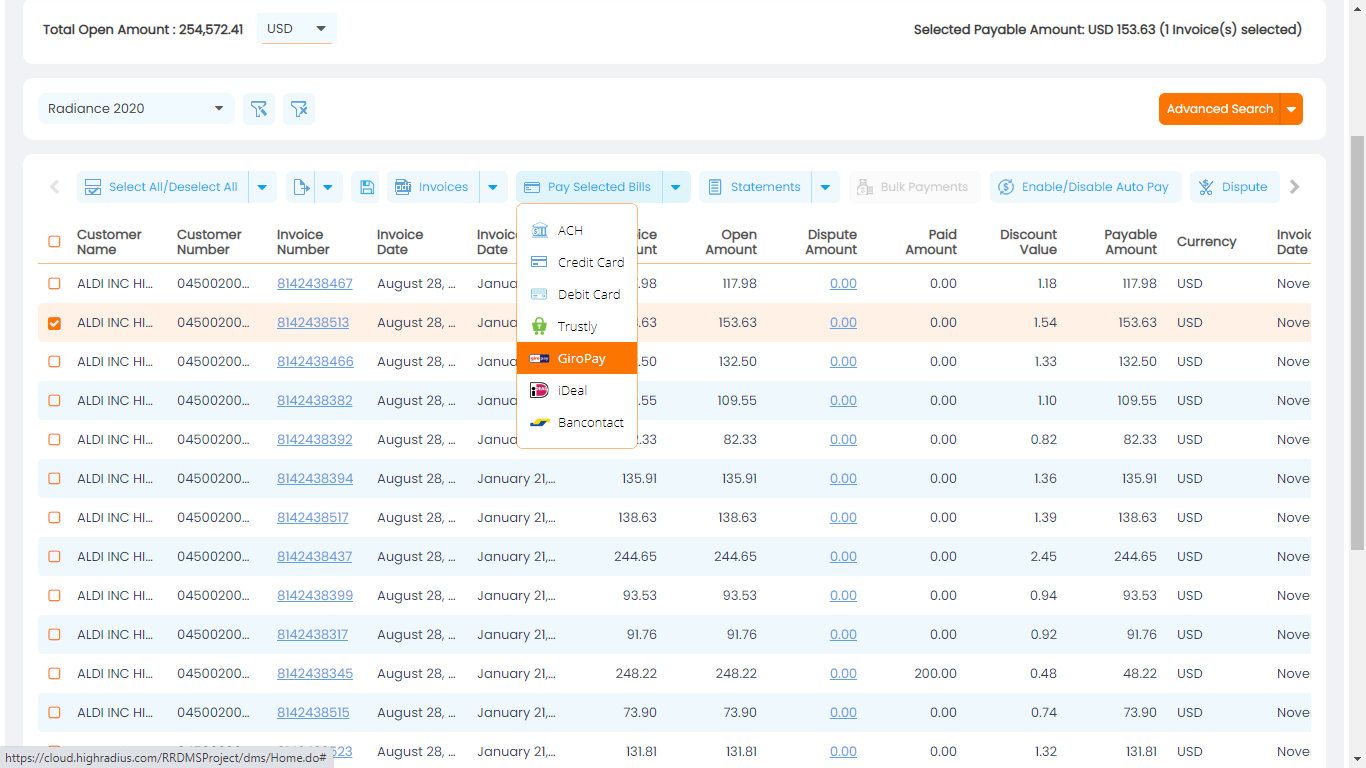Select the edit filter icon
The image size is (1366, 768).
coord(259,109)
